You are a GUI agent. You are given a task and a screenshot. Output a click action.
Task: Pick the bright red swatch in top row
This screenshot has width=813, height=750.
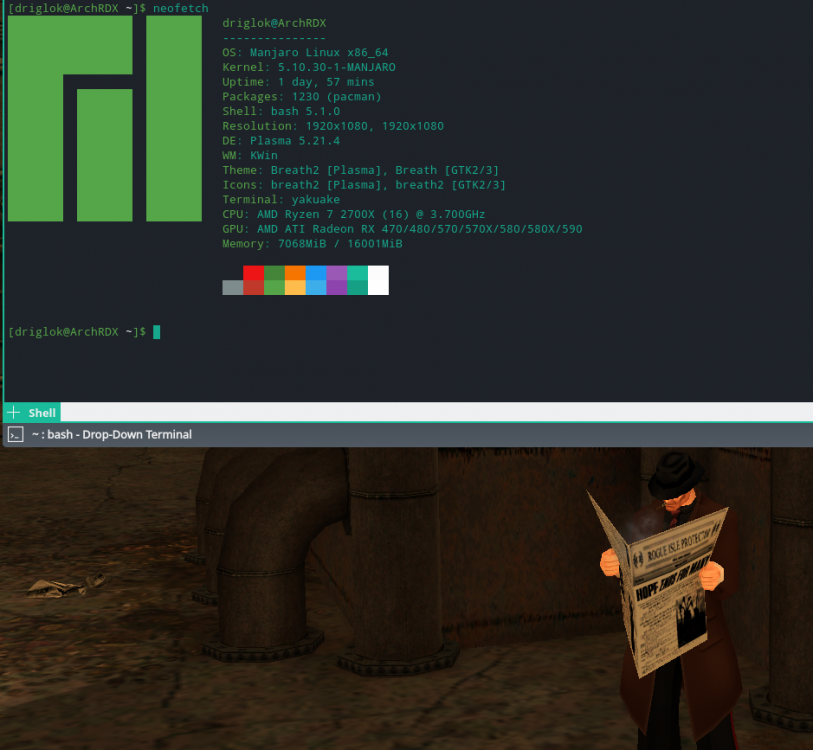(254, 272)
